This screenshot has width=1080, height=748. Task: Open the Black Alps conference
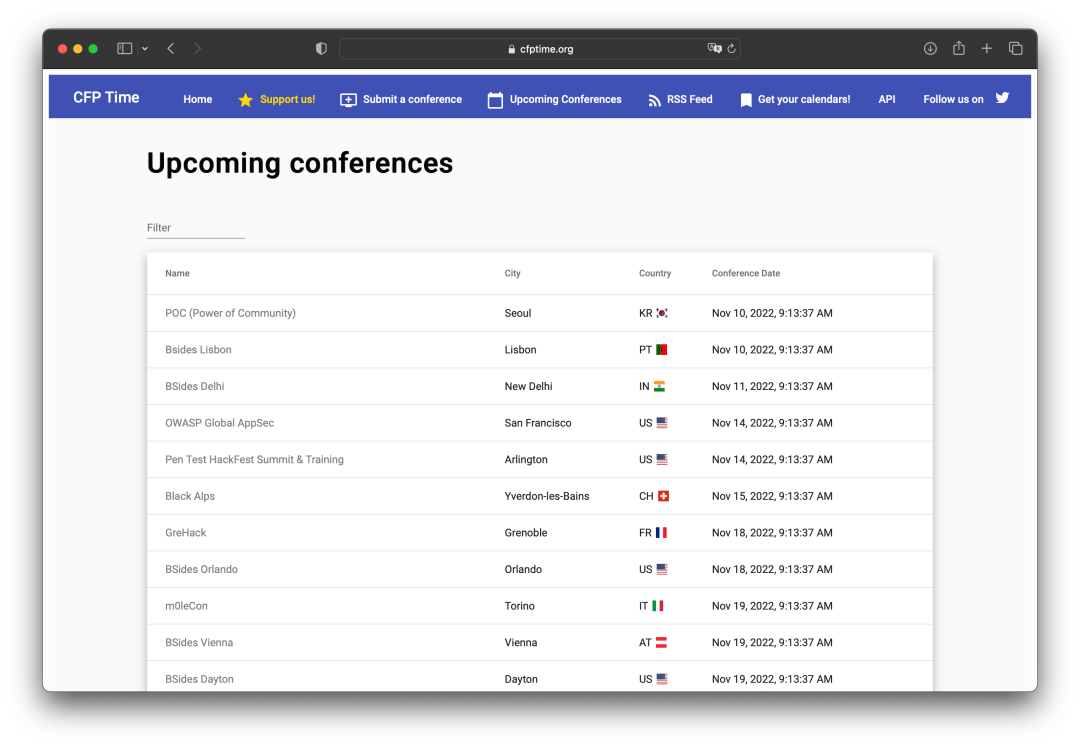click(x=189, y=496)
